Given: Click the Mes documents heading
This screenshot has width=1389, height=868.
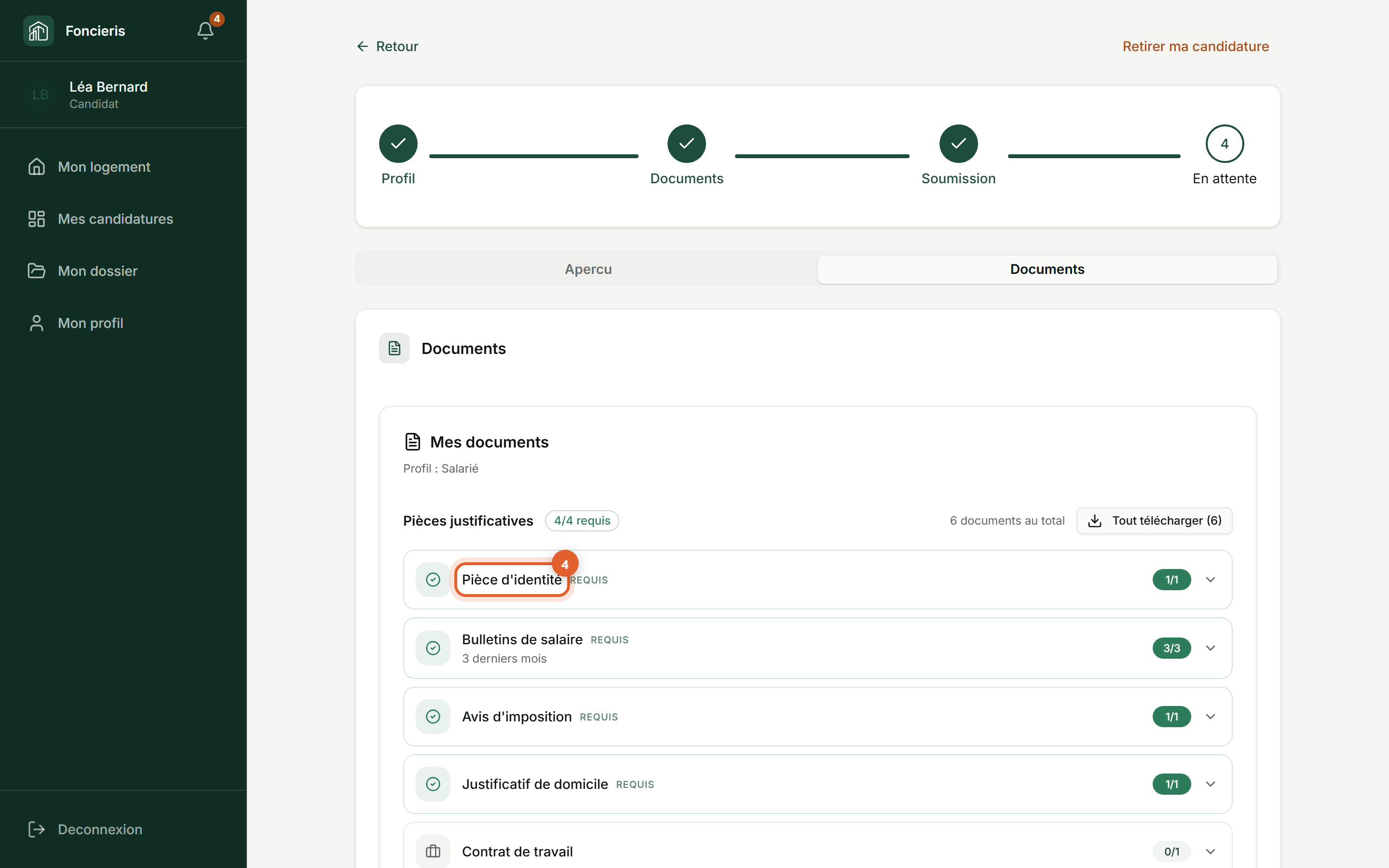Looking at the screenshot, I should 489,442.
